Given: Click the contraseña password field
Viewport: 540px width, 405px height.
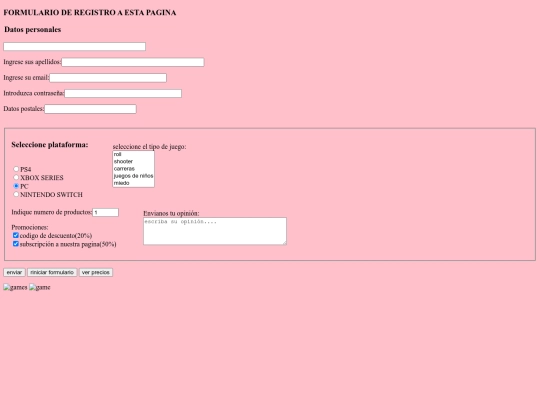Looking at the screenshot, I should [x=123, y=93].
